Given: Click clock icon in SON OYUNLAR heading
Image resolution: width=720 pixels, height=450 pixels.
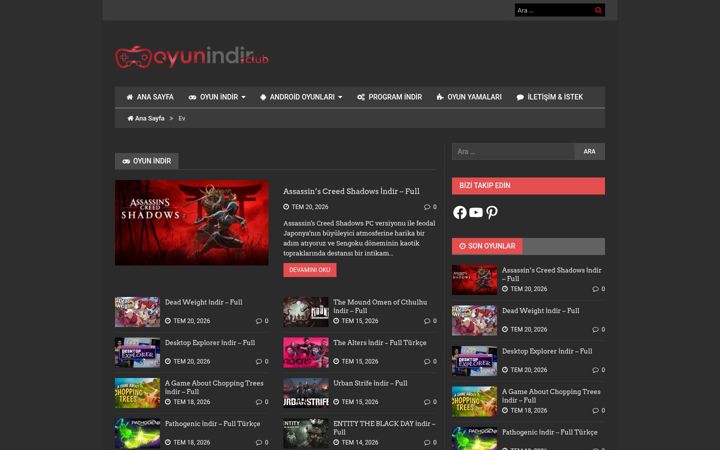Looking at the screenshot, I should tap(462, 246).
